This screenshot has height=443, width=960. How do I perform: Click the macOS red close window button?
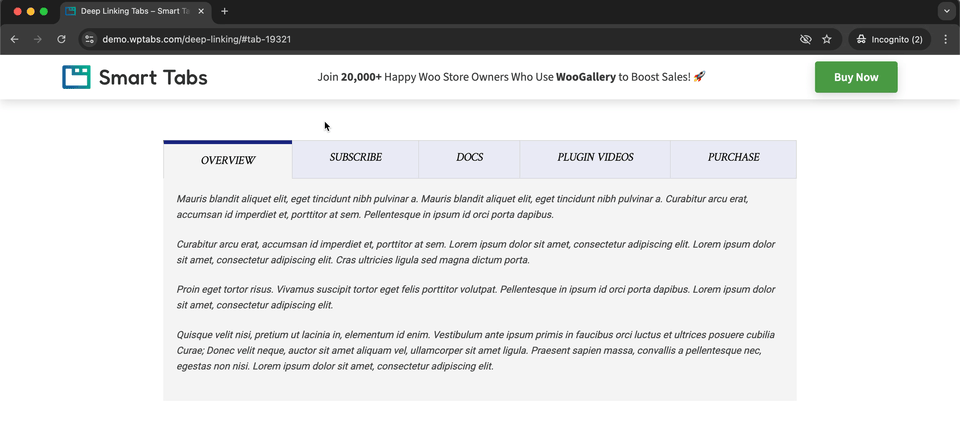pyautogui.click(x=17, y=11)
